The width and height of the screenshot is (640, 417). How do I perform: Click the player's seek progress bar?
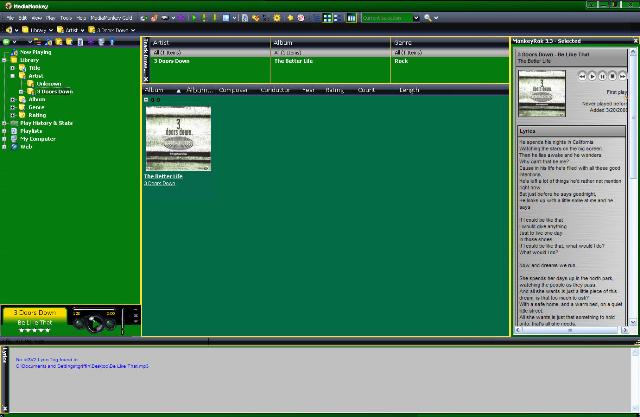94,309
